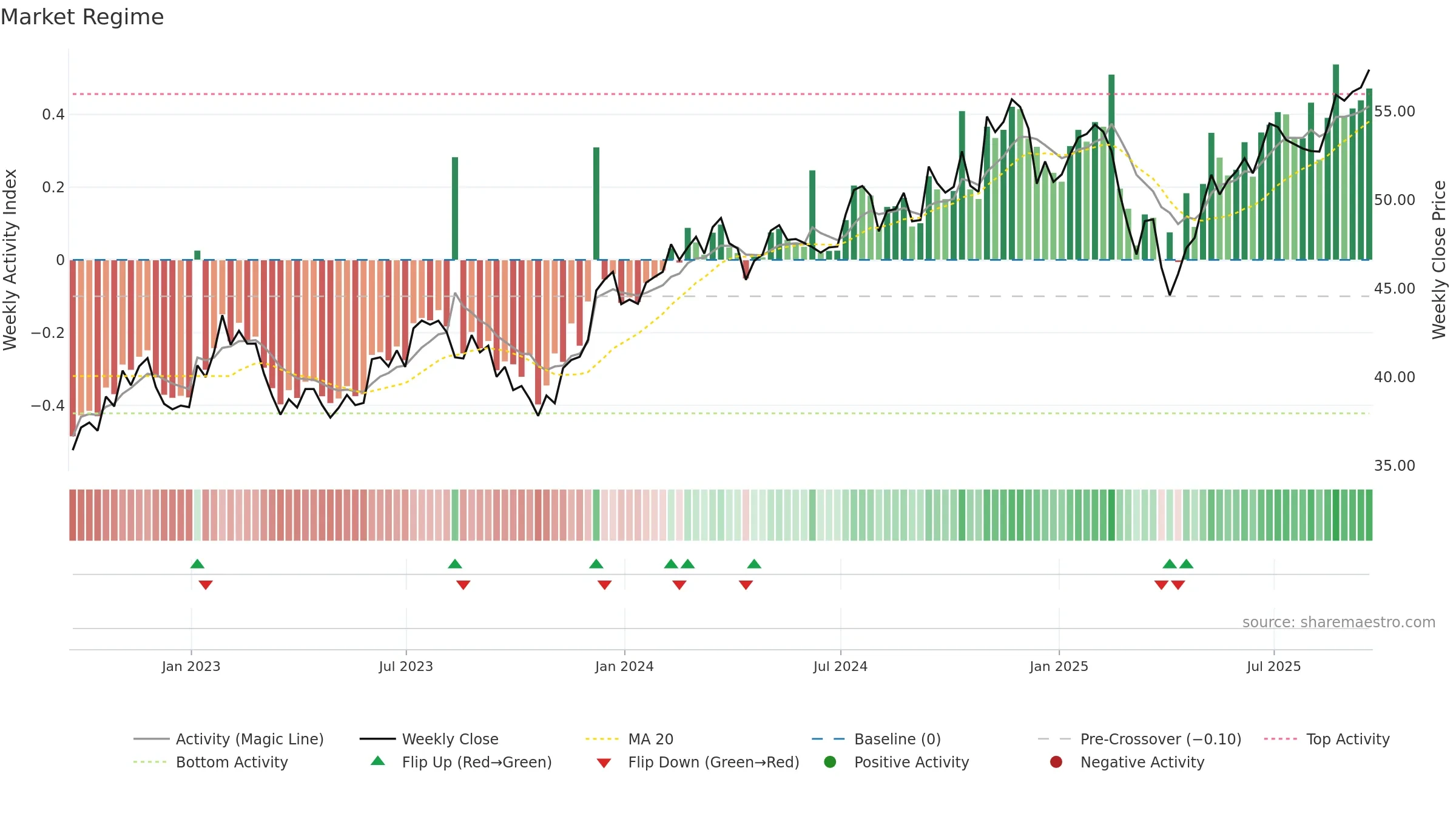Click the Weekly Activity Index axis title
The width and height of the screenshot is (1456, 819).
pyautogui.click(x=10, y=260)
